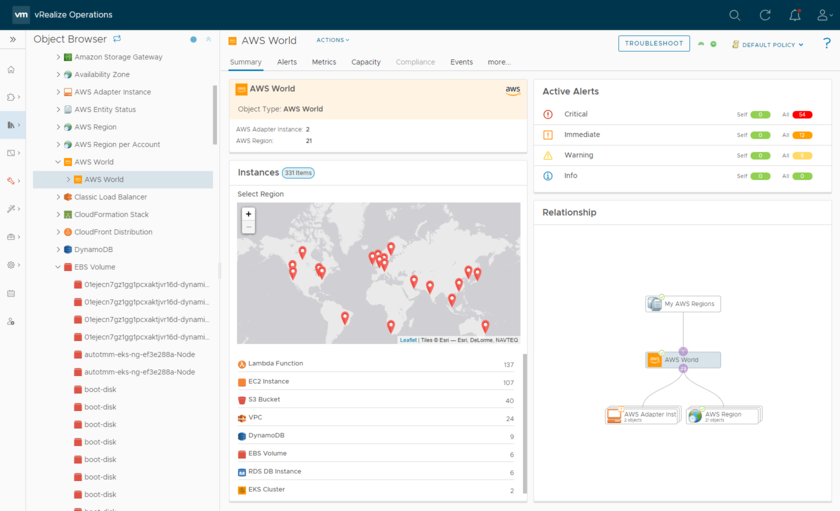The height and width of the screenshot is (511, 840).
Task: Open the search icon in top bar
Action: [x=735, y=15]
